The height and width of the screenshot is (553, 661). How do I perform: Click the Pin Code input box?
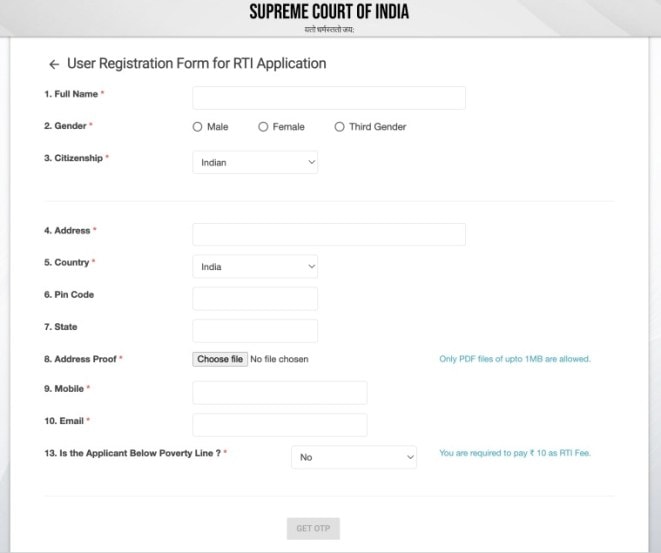255,298
